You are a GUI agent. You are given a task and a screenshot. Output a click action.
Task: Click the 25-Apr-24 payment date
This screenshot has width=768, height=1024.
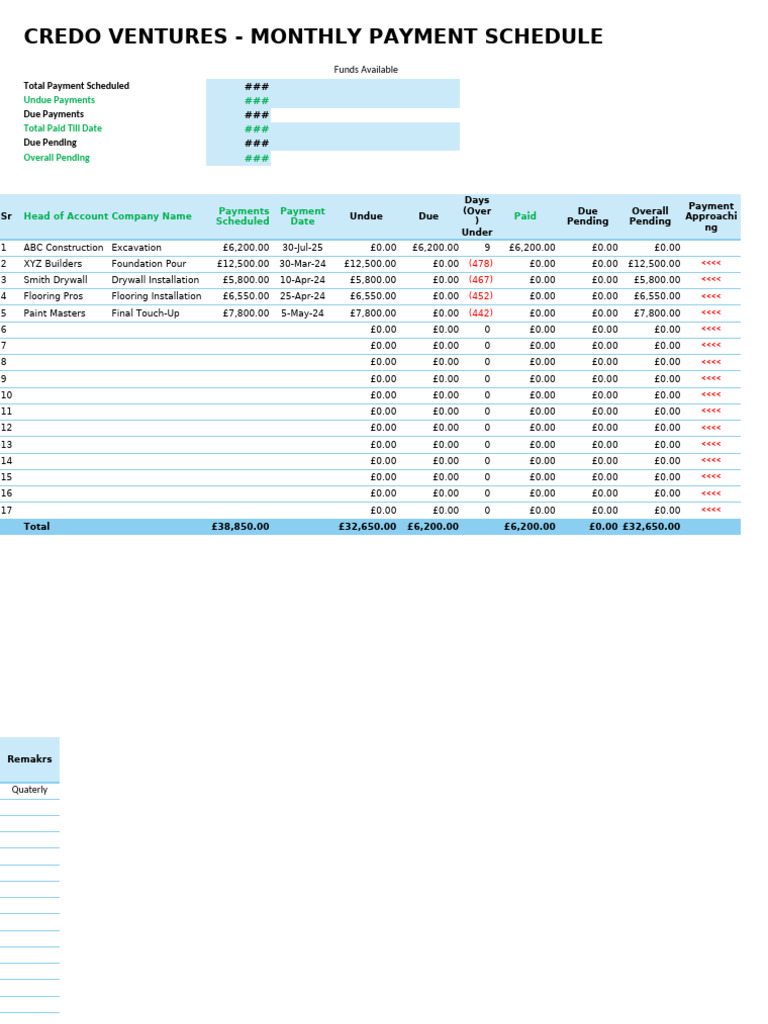(302, 296)
